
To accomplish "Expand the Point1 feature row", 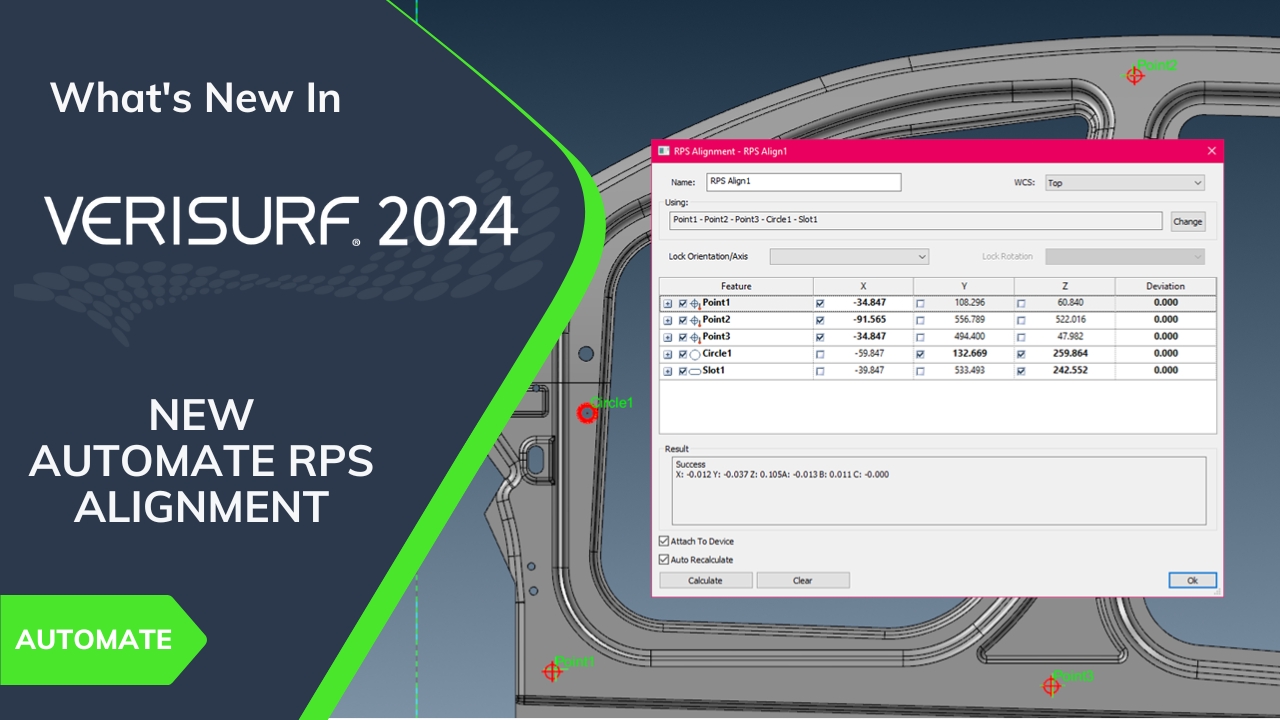I will [x=667, y=303].
